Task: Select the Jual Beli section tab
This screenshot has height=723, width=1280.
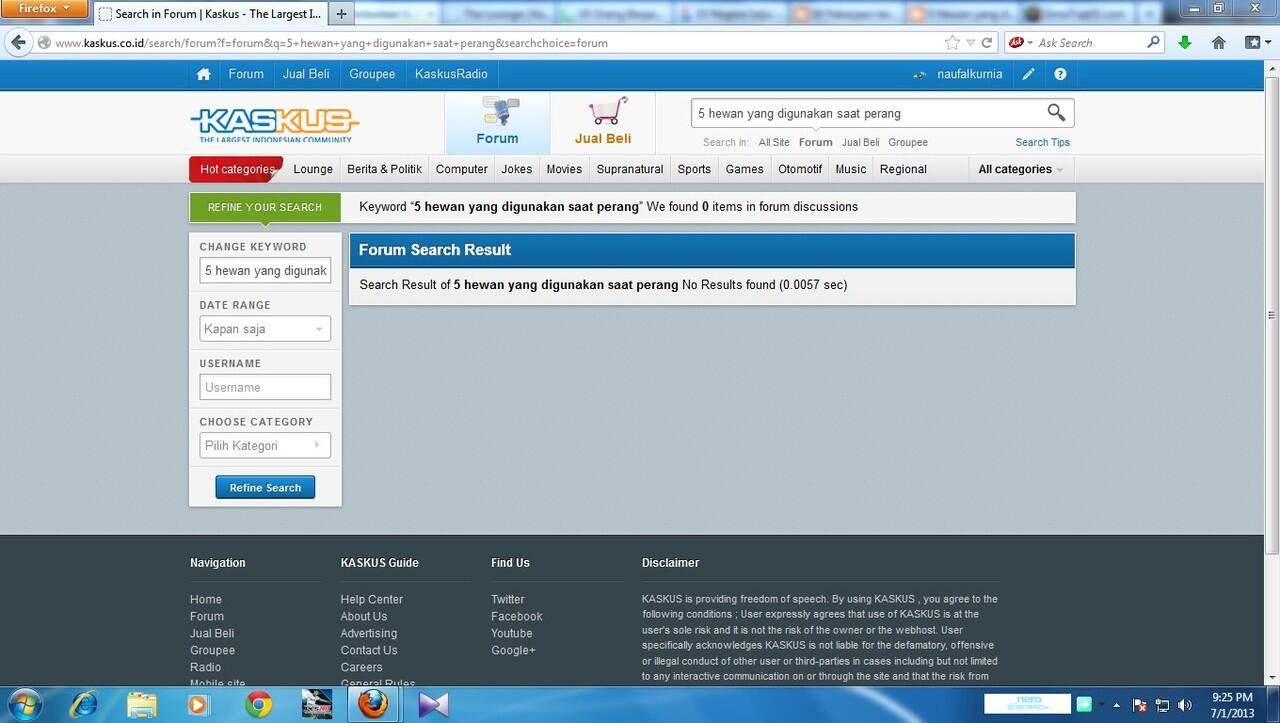Action: (x=603, y=122)
